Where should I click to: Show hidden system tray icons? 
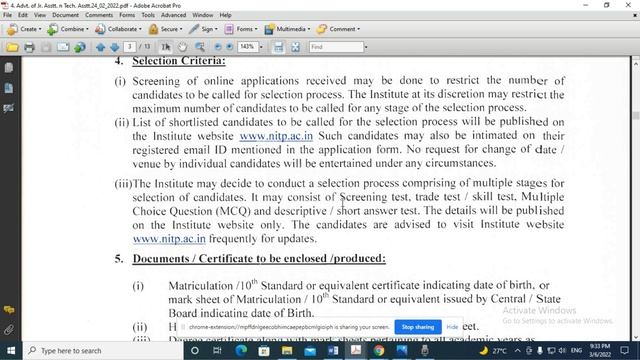(x=518, y=351)
